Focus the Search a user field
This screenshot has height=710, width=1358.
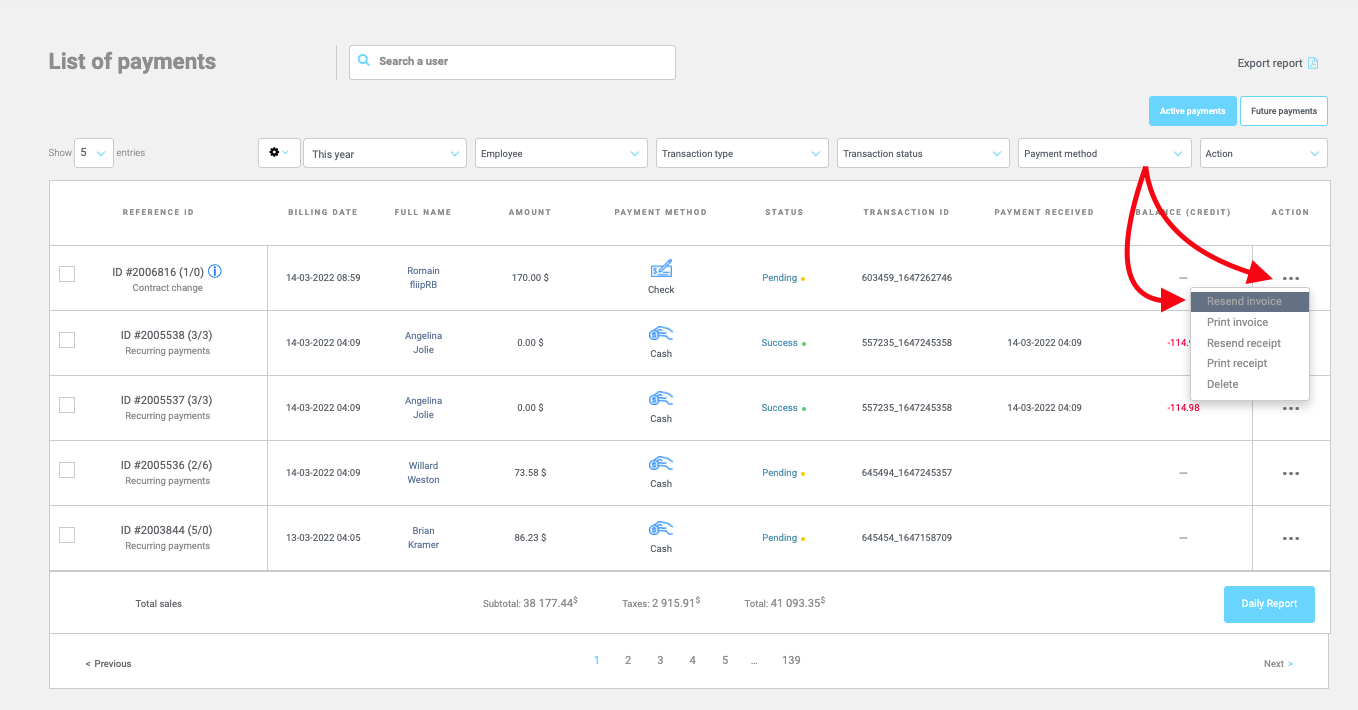tap(512, 62)
